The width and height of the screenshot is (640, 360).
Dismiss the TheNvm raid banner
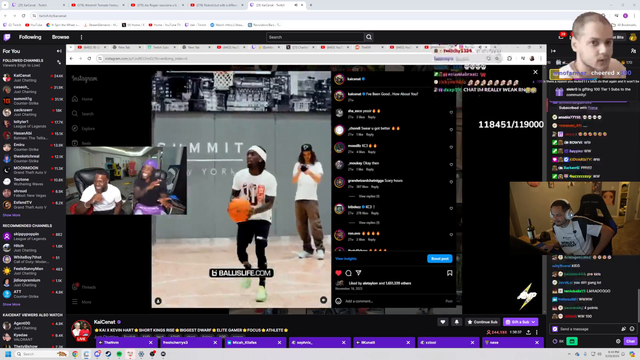pos(151,342)
